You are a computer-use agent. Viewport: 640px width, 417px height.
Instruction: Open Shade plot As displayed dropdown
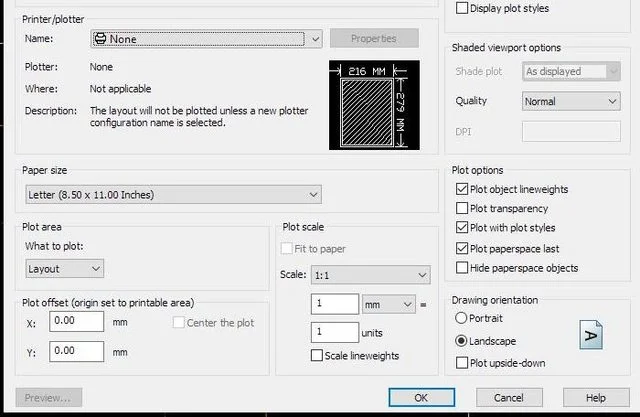(571, 71)
